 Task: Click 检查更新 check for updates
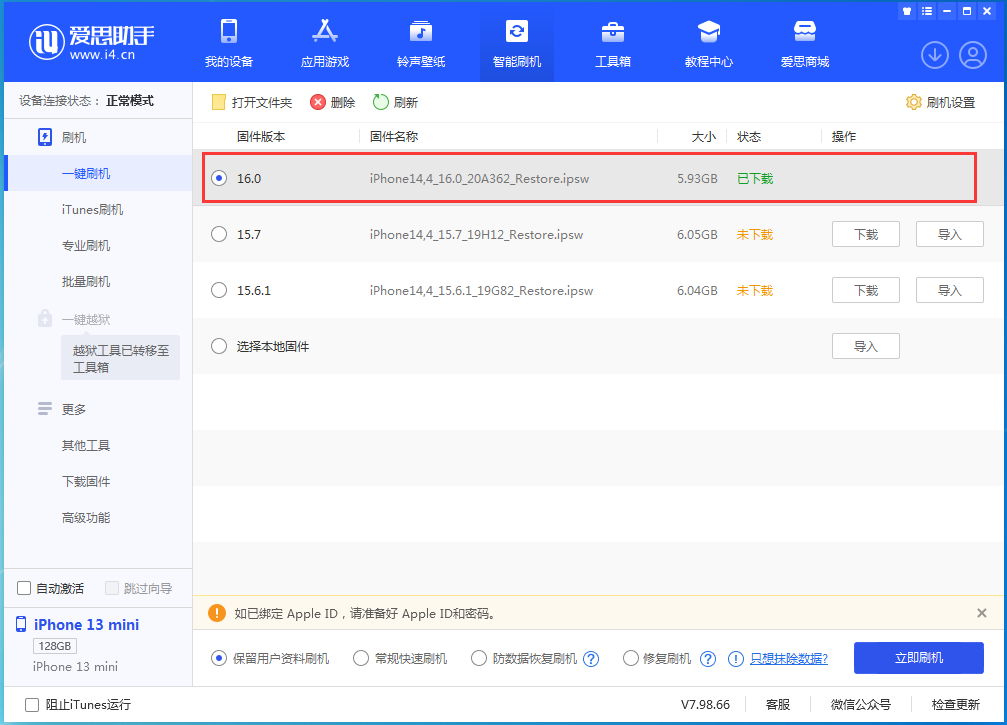[956, 704]
